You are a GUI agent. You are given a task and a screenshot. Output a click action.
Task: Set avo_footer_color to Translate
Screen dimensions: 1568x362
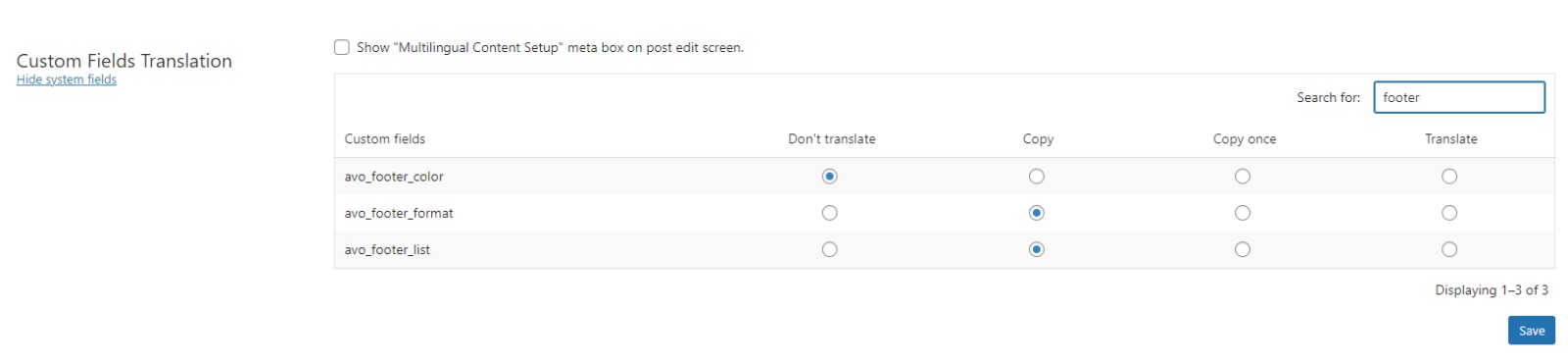1449,177
